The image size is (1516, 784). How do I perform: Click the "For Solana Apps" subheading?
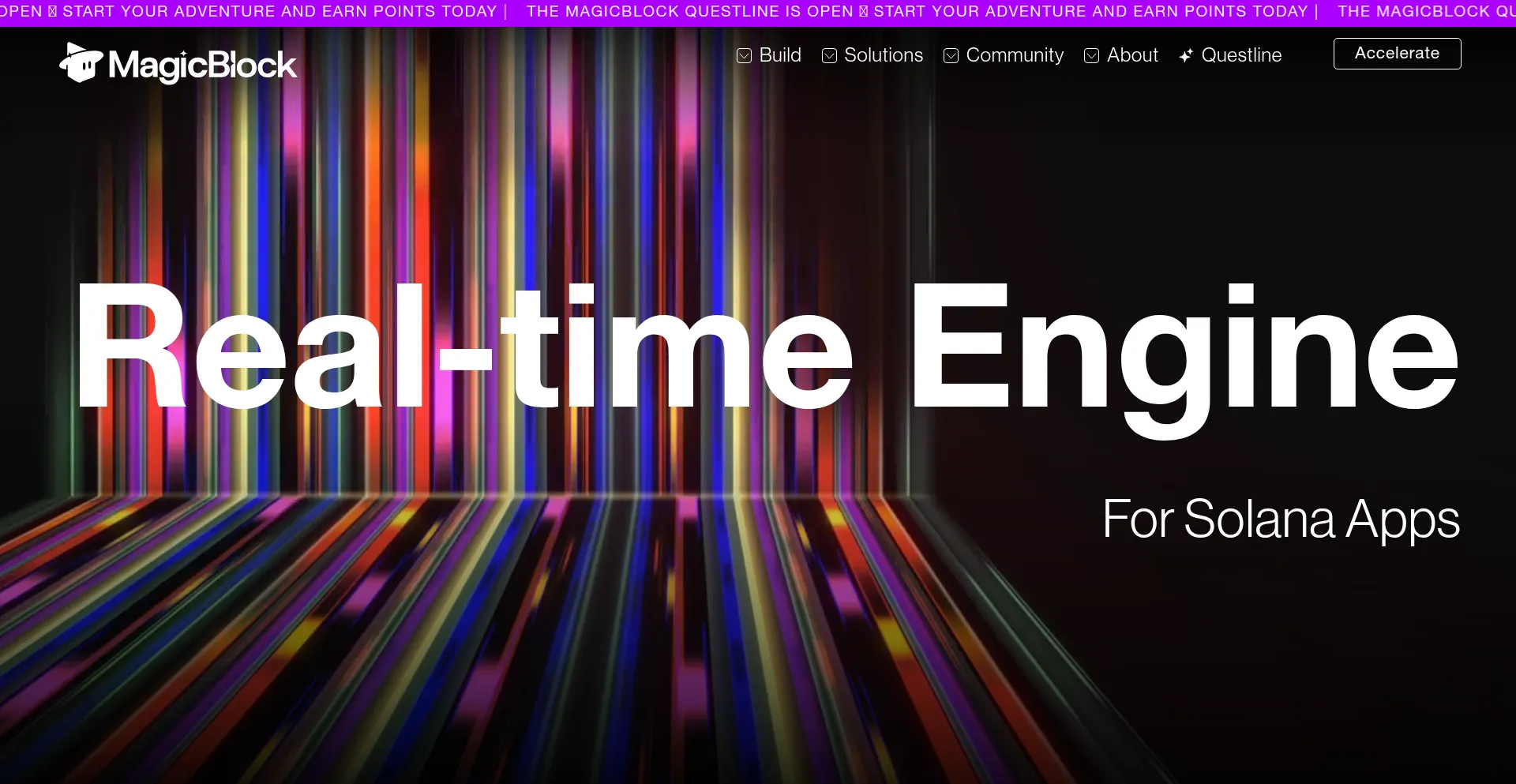click(x=1281, y=520)
